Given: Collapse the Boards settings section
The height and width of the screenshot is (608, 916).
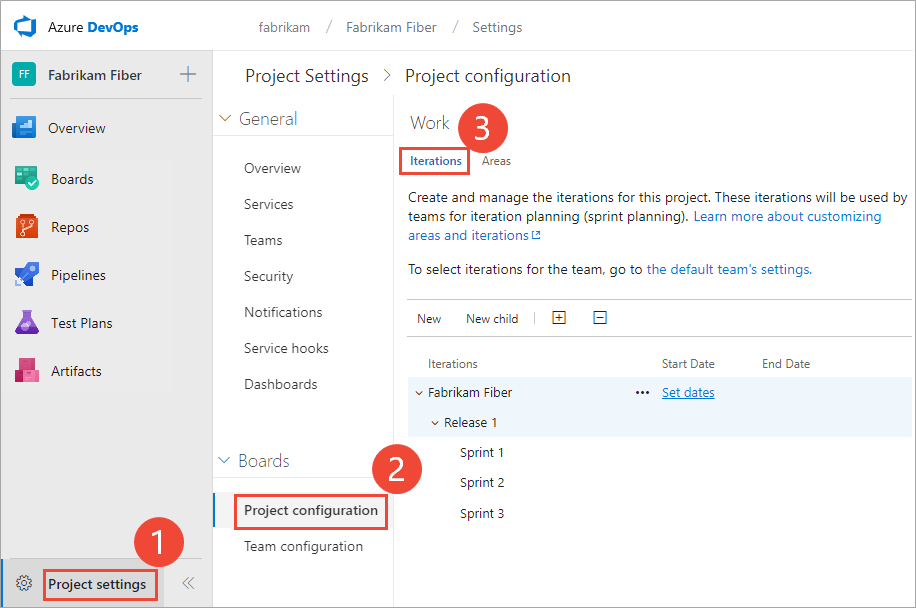Looking at the screenshot, I should click(x=224, y=461).
